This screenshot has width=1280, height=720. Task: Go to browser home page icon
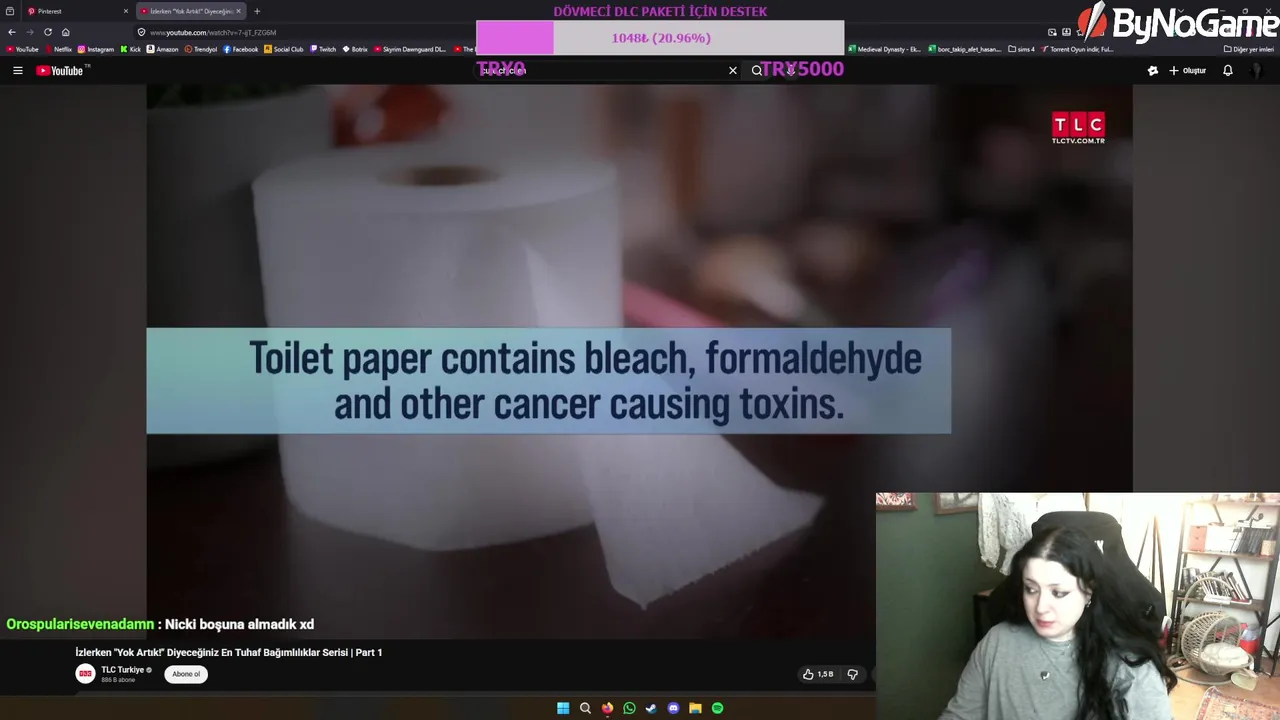[66, 32]
